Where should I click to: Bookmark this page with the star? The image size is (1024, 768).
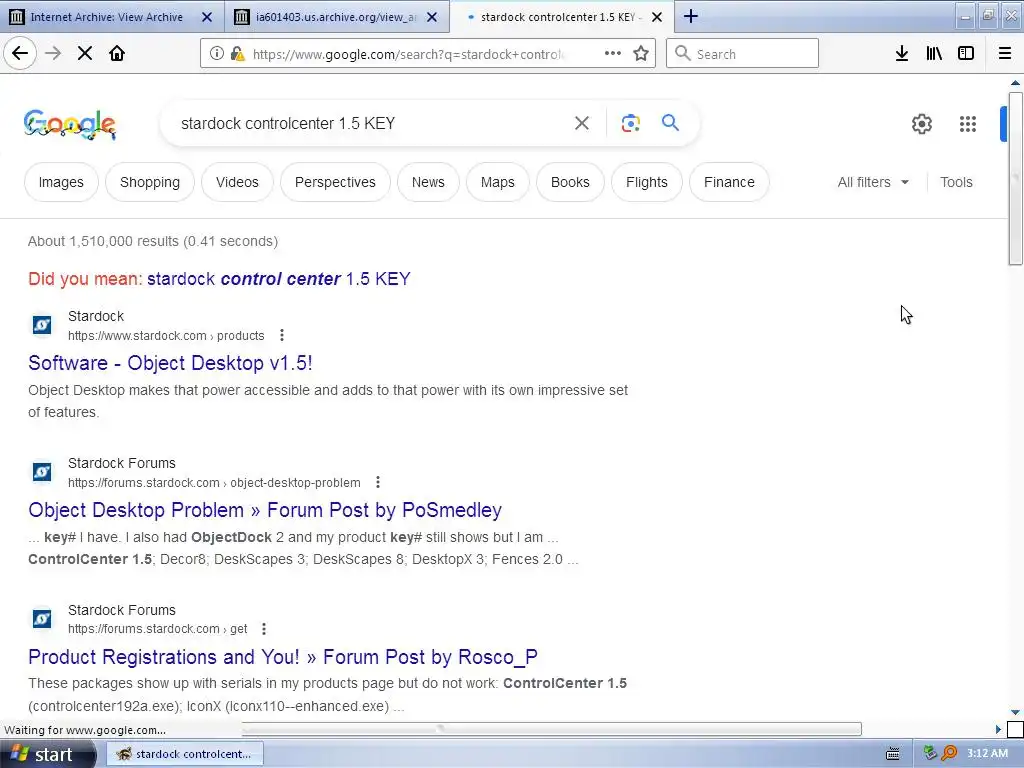pyautogui.click(x=641, y=54)
